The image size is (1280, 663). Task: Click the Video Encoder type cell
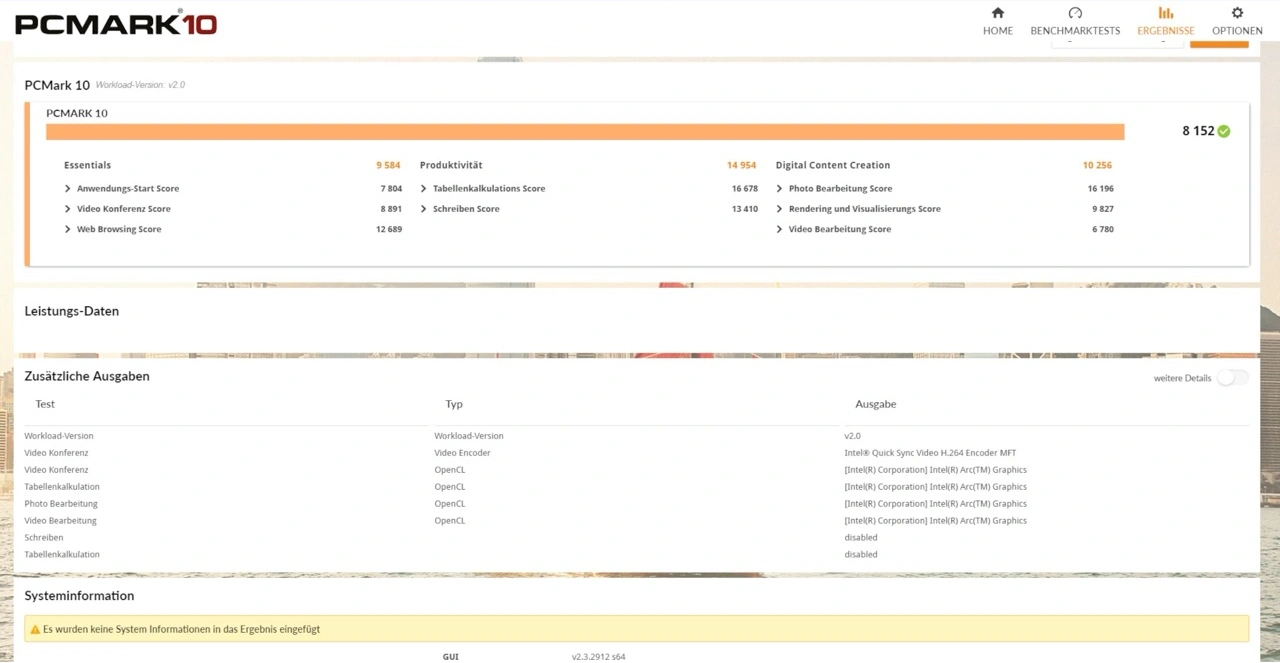[x=462, y=453]
